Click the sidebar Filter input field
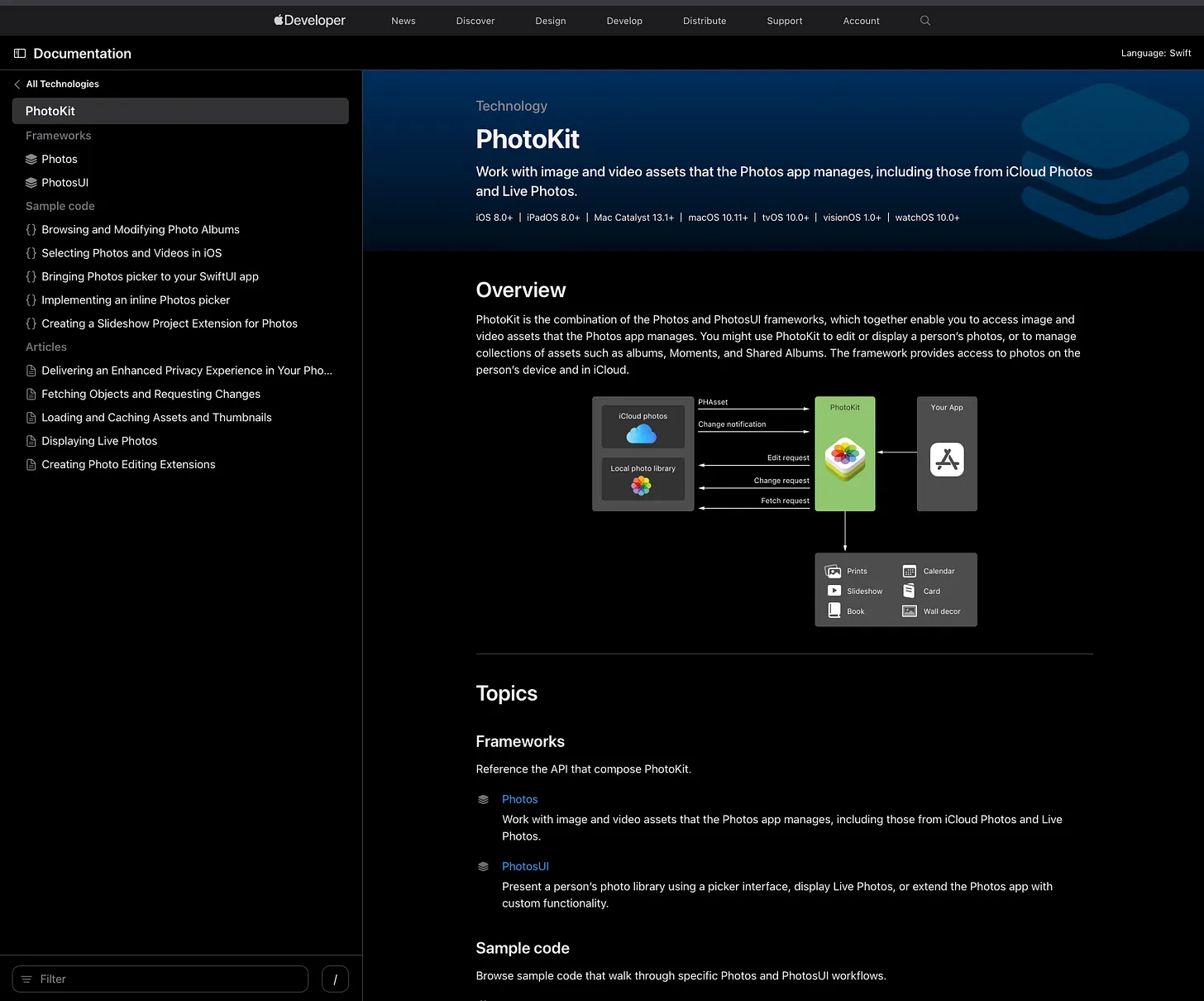The height and width of the screenshot is (1001, 1204). pos(160,979)
